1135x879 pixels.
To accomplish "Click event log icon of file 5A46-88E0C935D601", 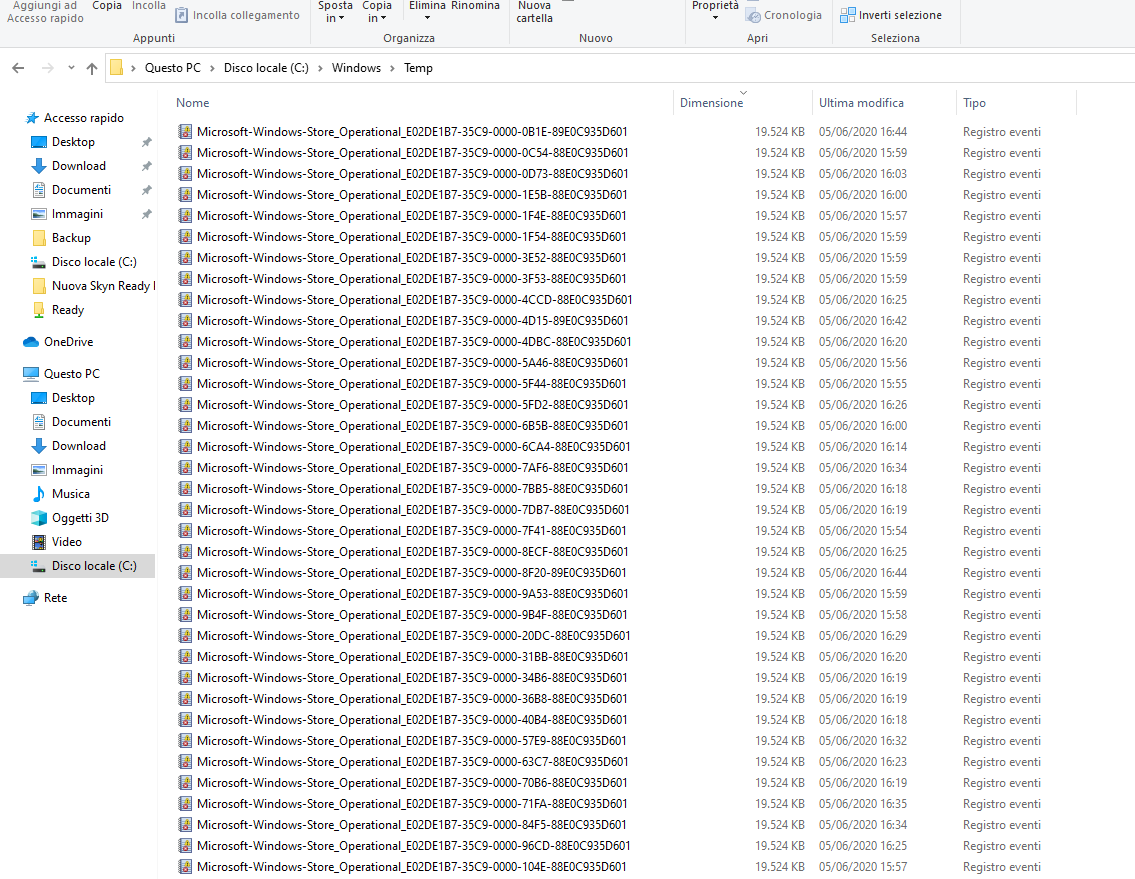I will (185, 363).
